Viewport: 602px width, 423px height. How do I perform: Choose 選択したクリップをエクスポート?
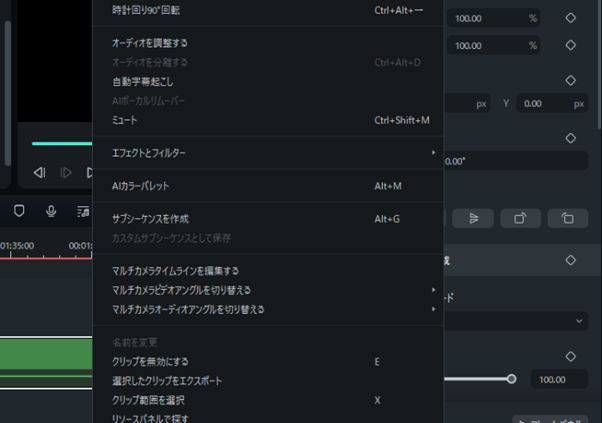(268, 381)
